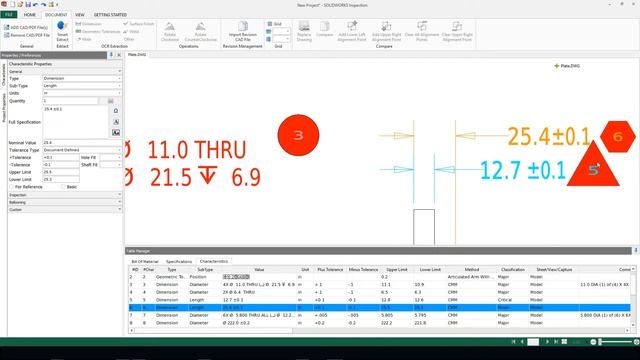
Task: Toggle the For Reference checkbox
Action: [x=11, y=187]
